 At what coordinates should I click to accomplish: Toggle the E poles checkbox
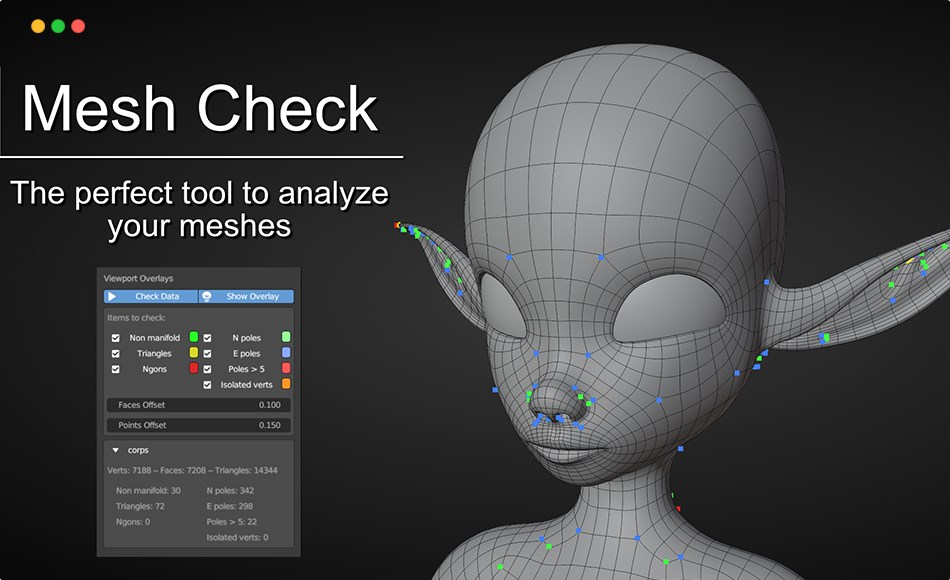[x=206, y=353]
